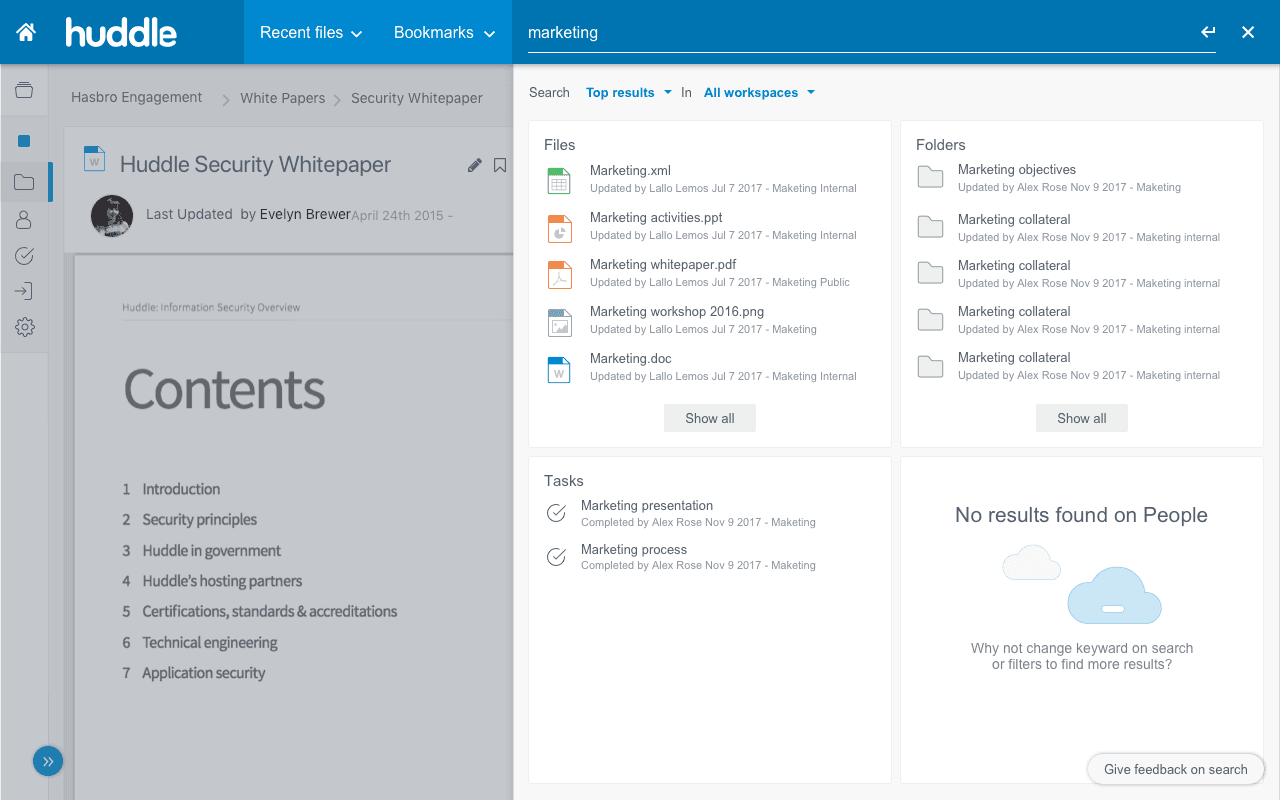
Task: Click Security principles contents entry
Action: (x=200, y=519)
